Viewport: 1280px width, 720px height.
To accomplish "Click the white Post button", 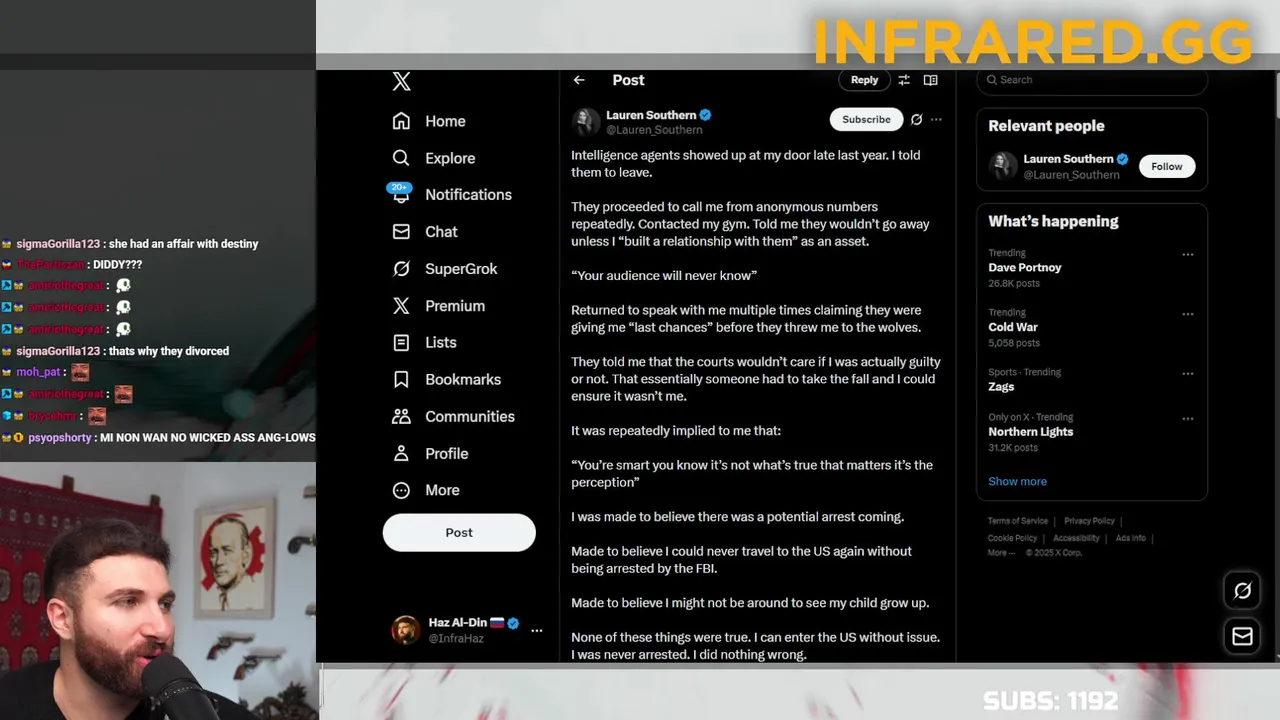I will (459, 533).
